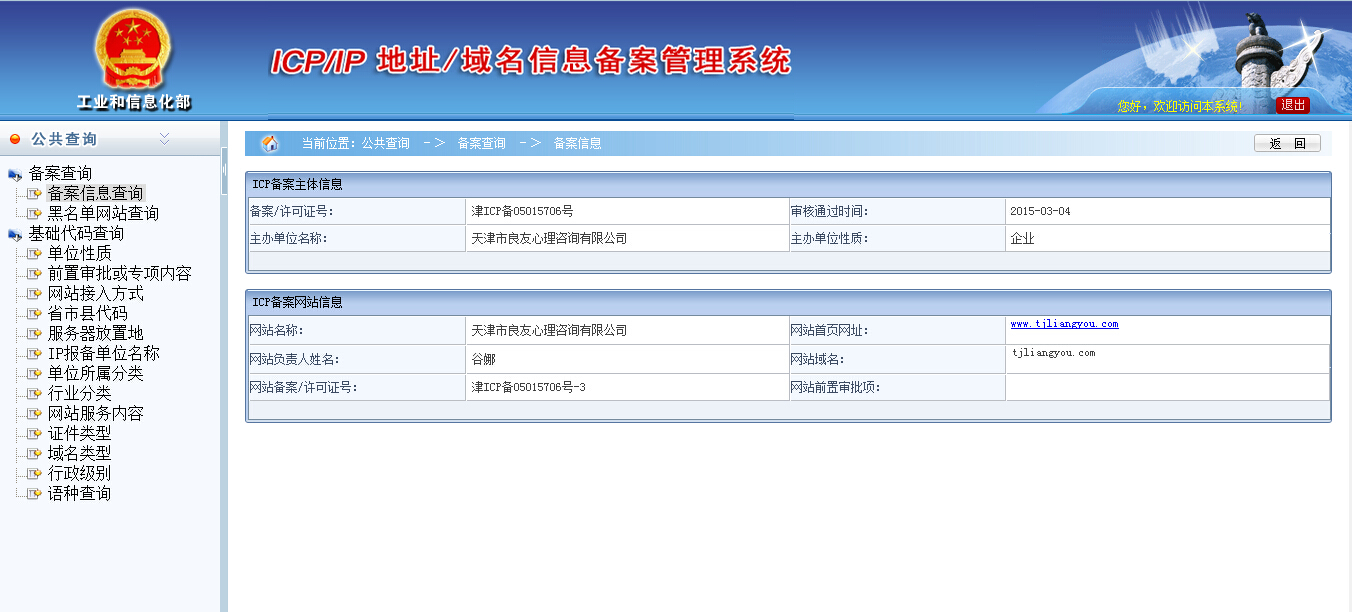Click 公共查询 in the breadcrumb path
The height and width of the screenshot is (612, 1352).
click(x=386, y=143)
